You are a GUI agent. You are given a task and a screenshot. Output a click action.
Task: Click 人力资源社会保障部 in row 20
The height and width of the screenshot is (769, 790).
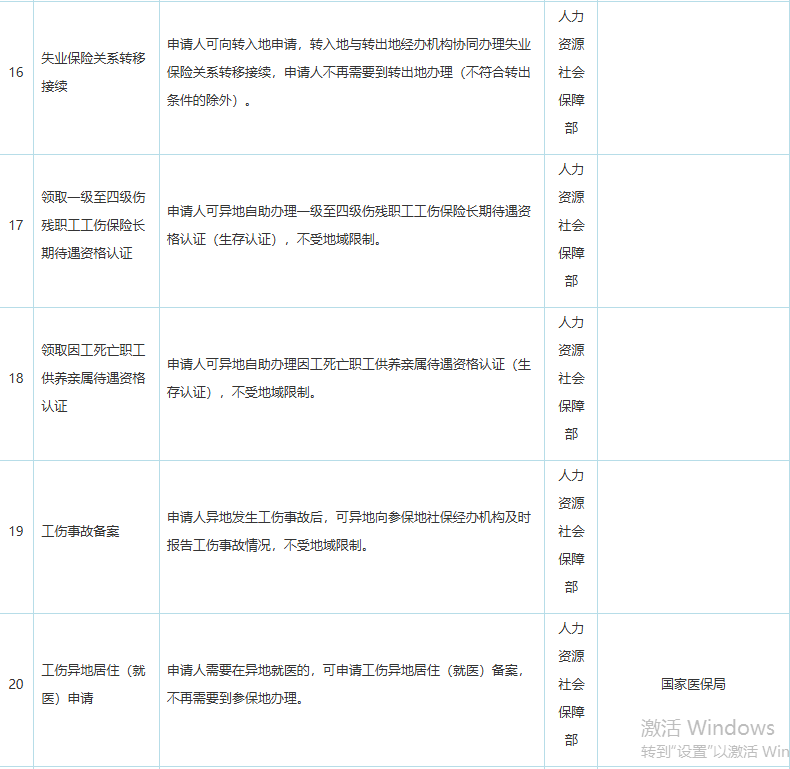[x=571, y=684]
